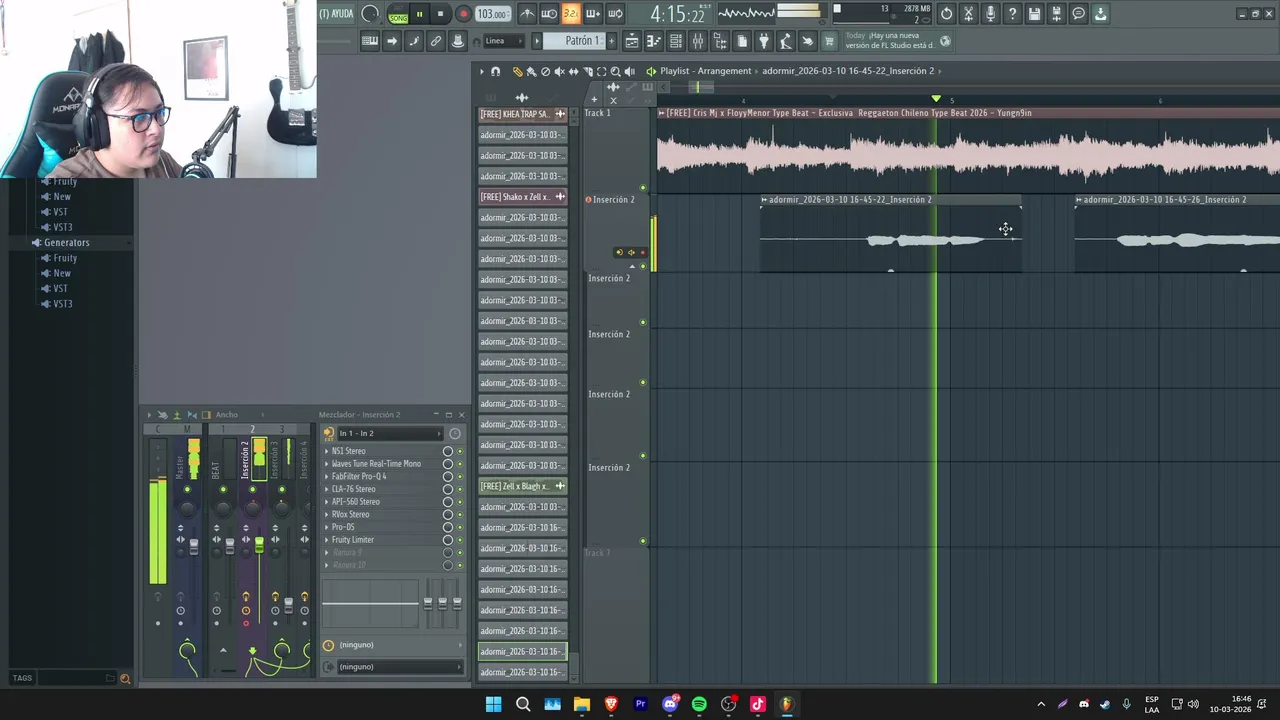Collapse the Generators tree node
This screenshot has height=720, width=1280.
(36, 243)
